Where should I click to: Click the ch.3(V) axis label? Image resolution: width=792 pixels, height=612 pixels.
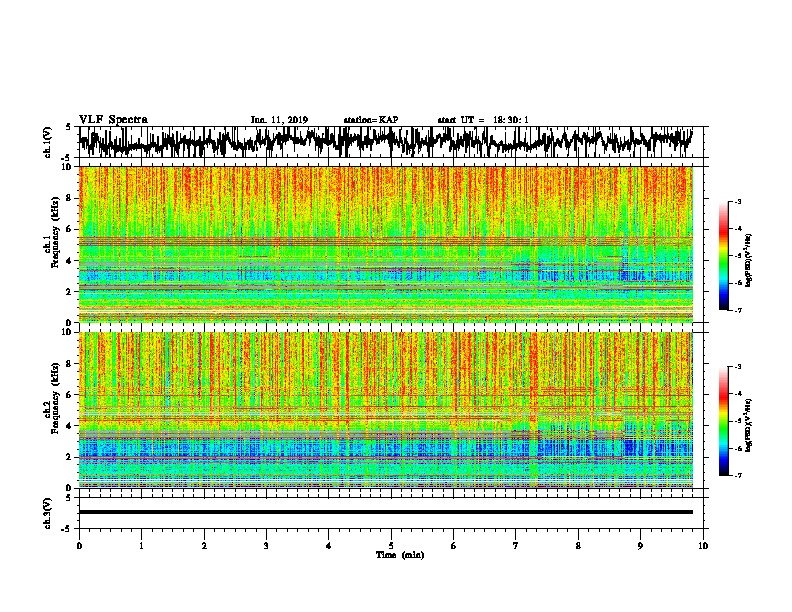point(47,514)
